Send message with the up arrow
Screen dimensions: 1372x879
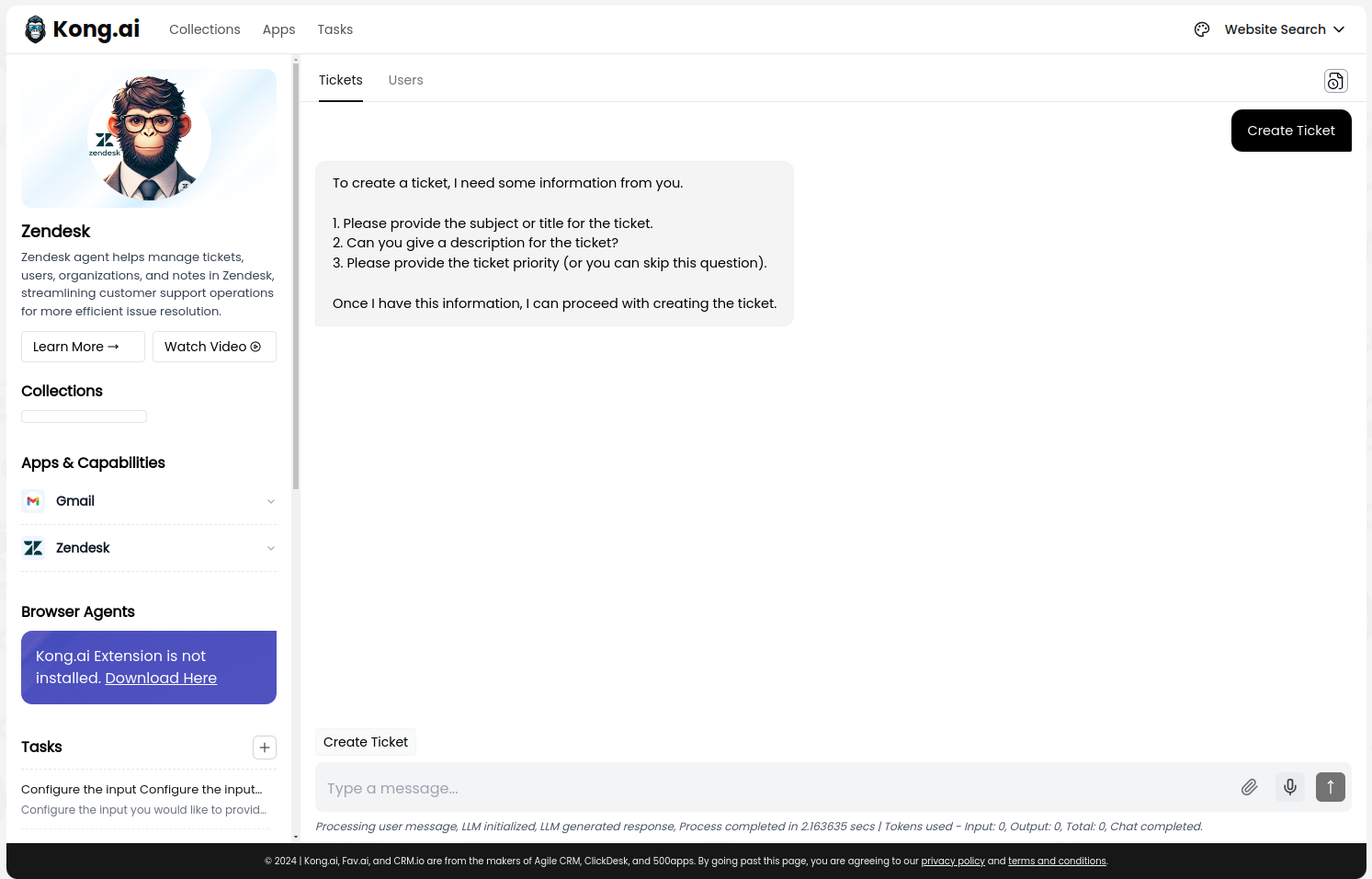(1330, 787)
